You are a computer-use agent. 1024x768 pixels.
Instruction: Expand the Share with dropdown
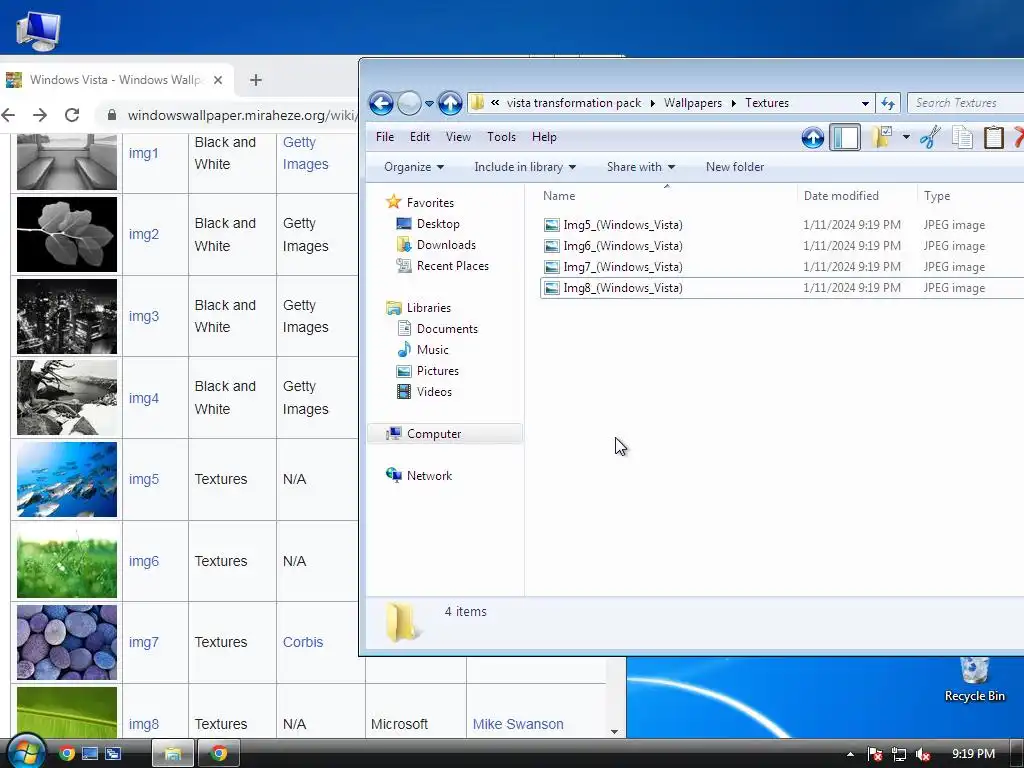pos(641,167)
